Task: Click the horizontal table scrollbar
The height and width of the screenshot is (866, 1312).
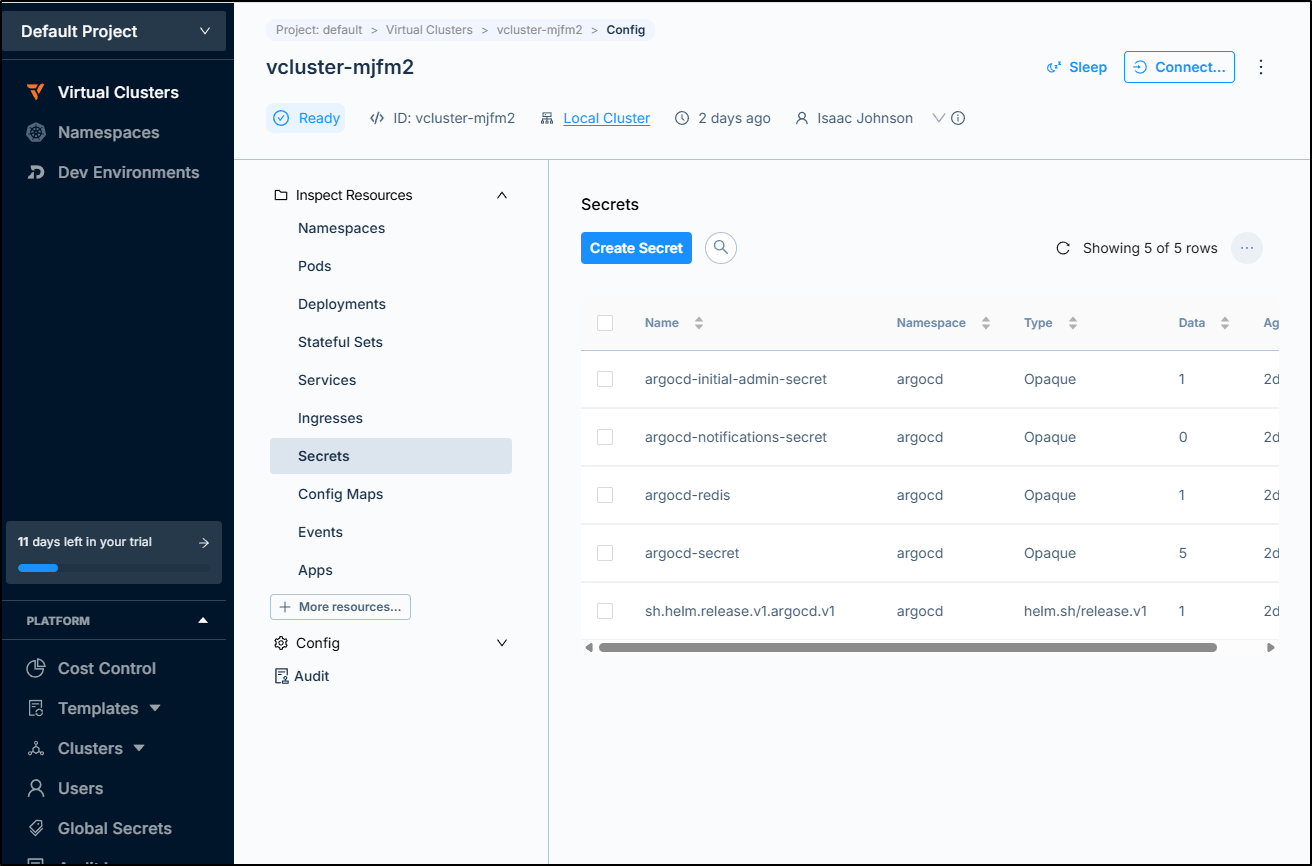Action: (x=907, y=648)
